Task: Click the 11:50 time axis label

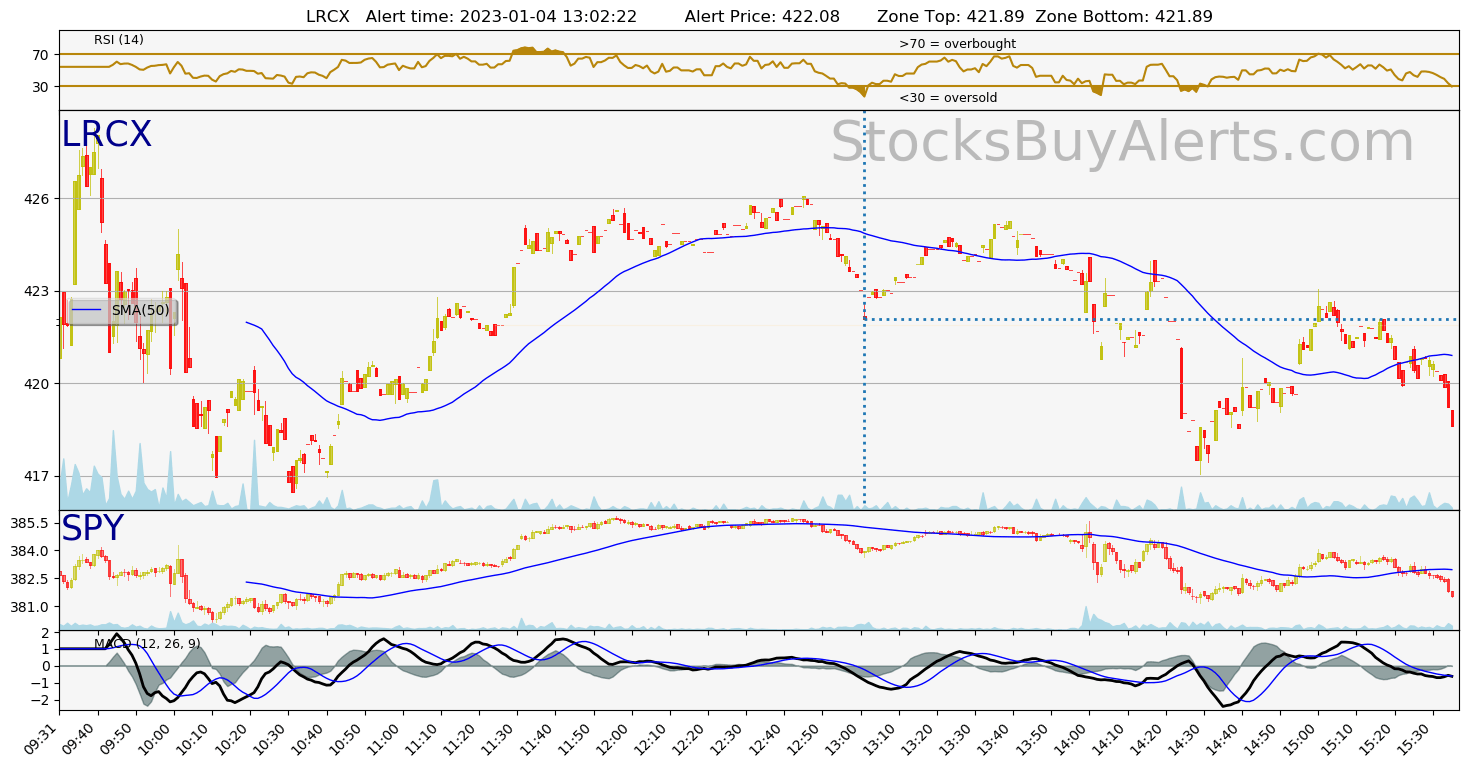Action: pos(573,738)
